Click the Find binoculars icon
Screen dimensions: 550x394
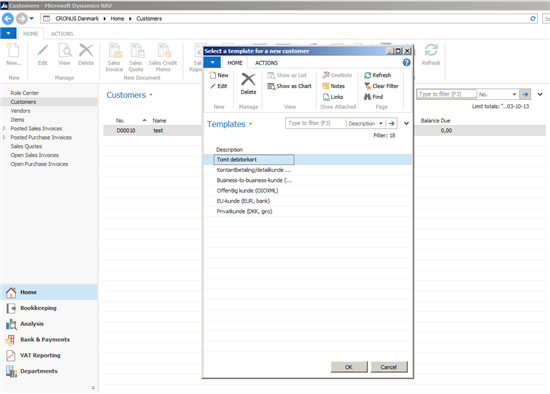(367, 97)
